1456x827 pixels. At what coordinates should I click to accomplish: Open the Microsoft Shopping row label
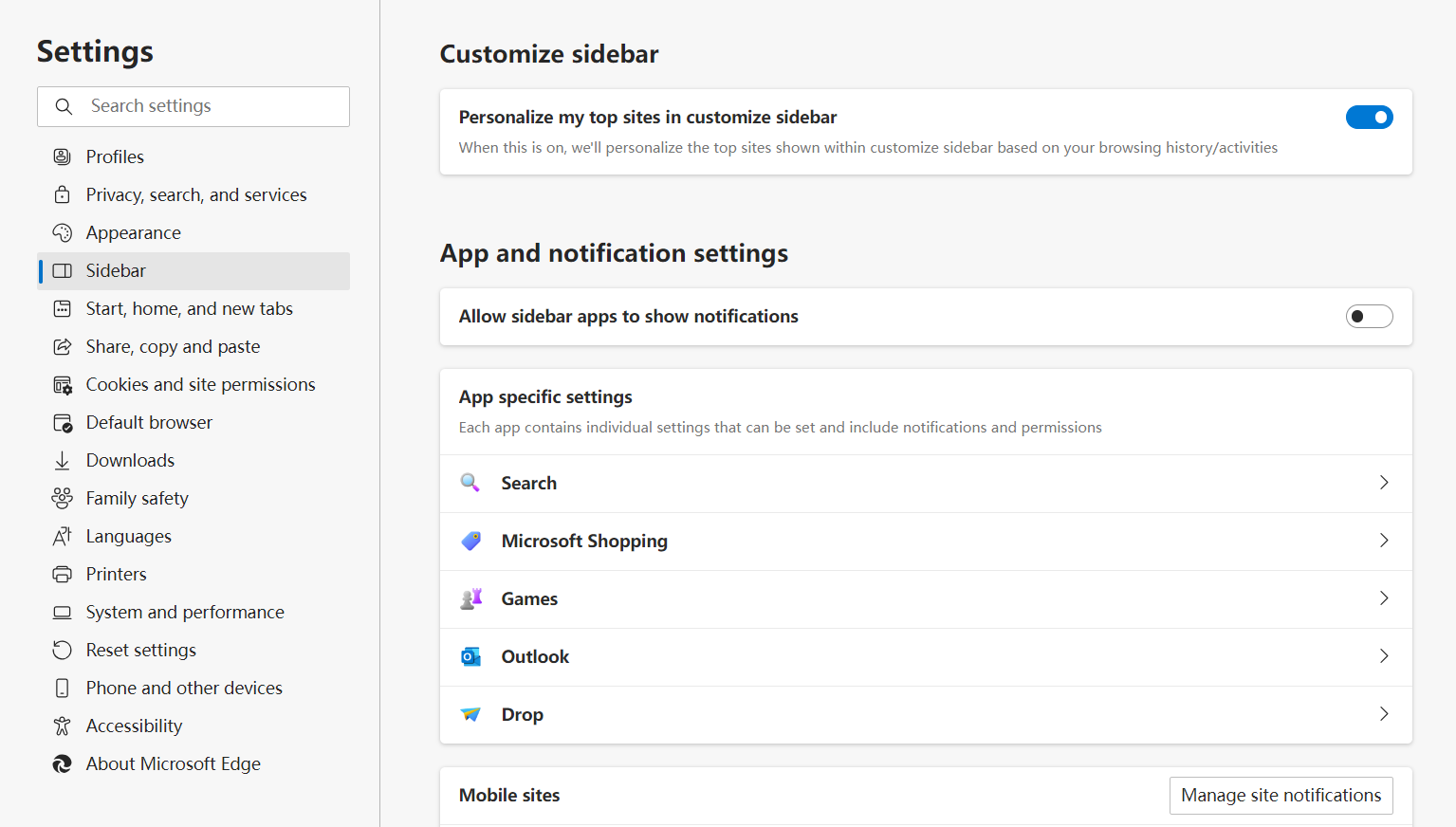coord(584,541)
